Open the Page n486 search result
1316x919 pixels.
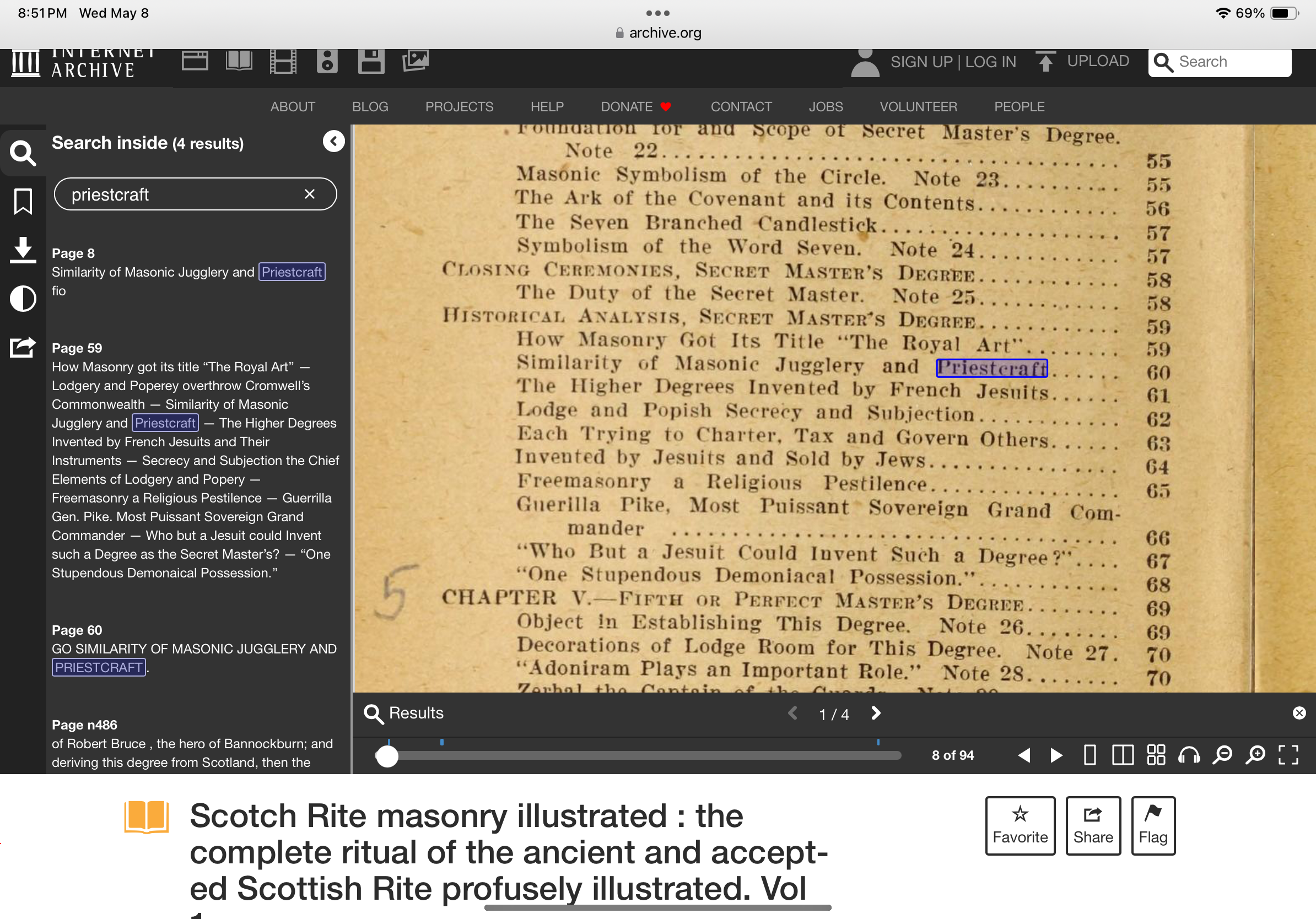[x=195, y=744]
